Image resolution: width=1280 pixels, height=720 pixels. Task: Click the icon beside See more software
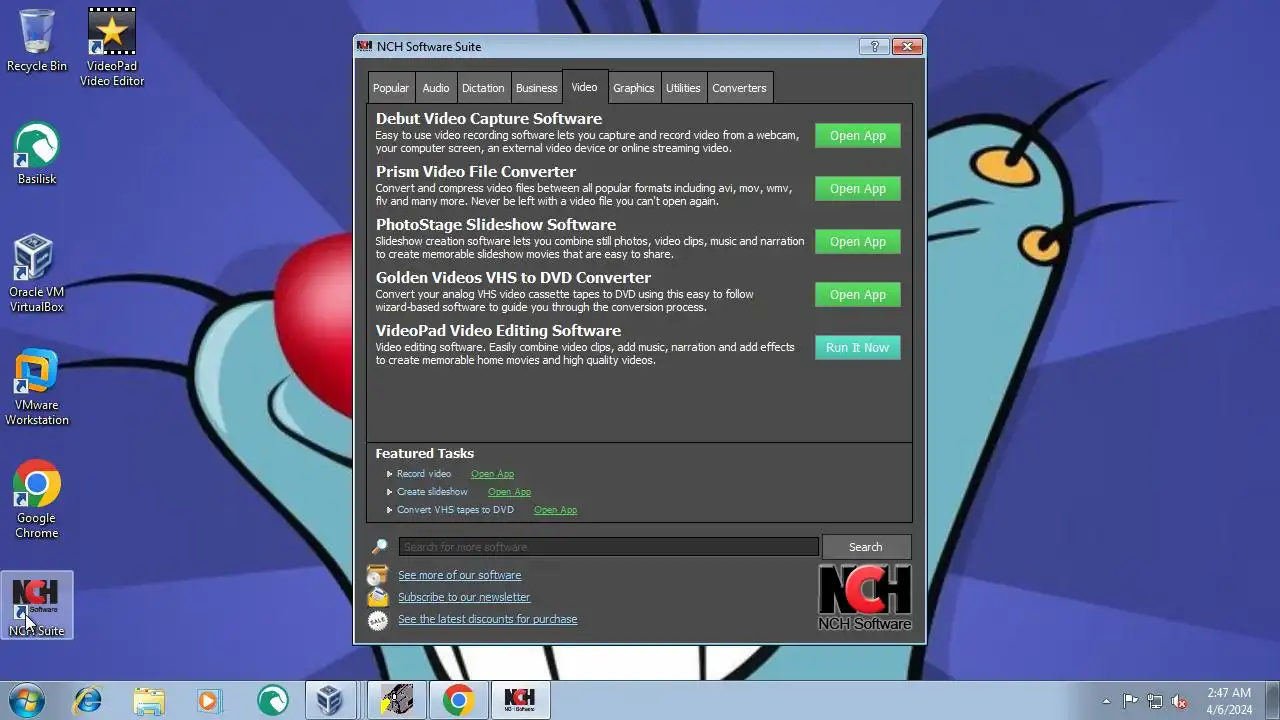(x=377, y=575)
